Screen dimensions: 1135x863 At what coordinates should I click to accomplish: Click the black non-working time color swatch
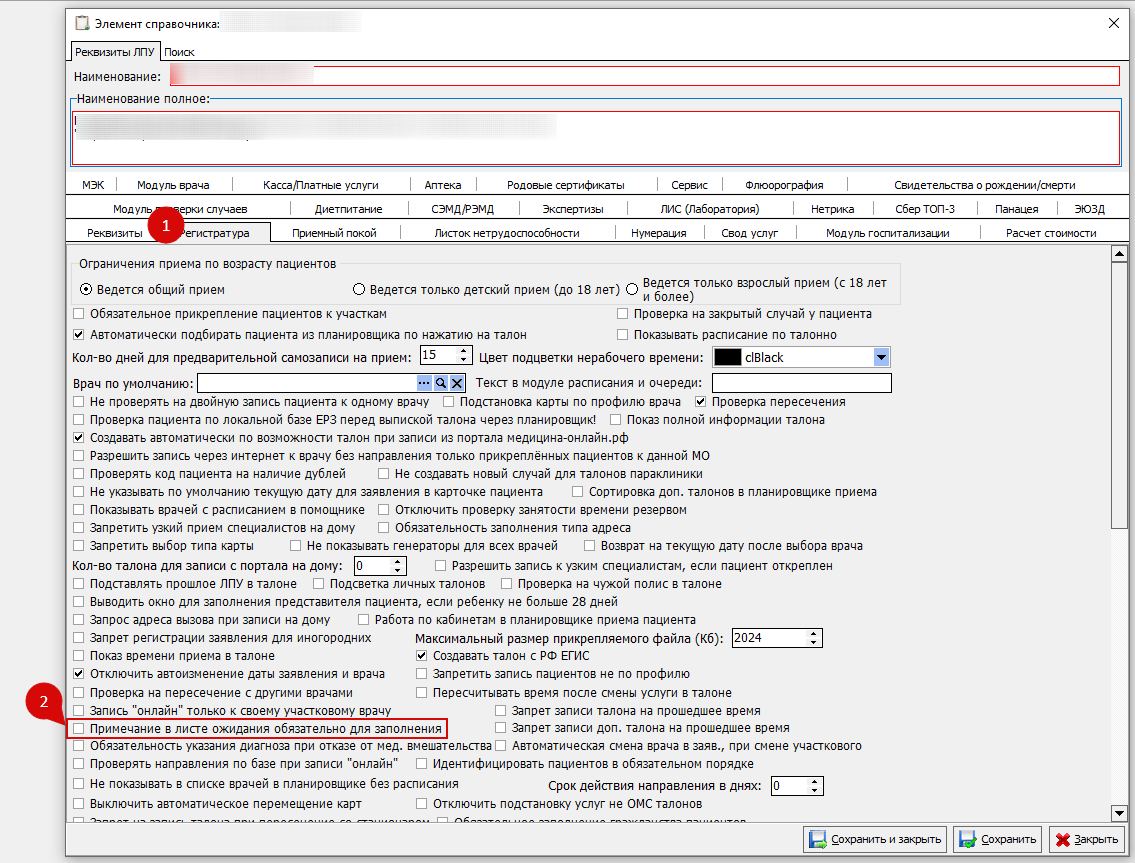click(x=727, y=357)
